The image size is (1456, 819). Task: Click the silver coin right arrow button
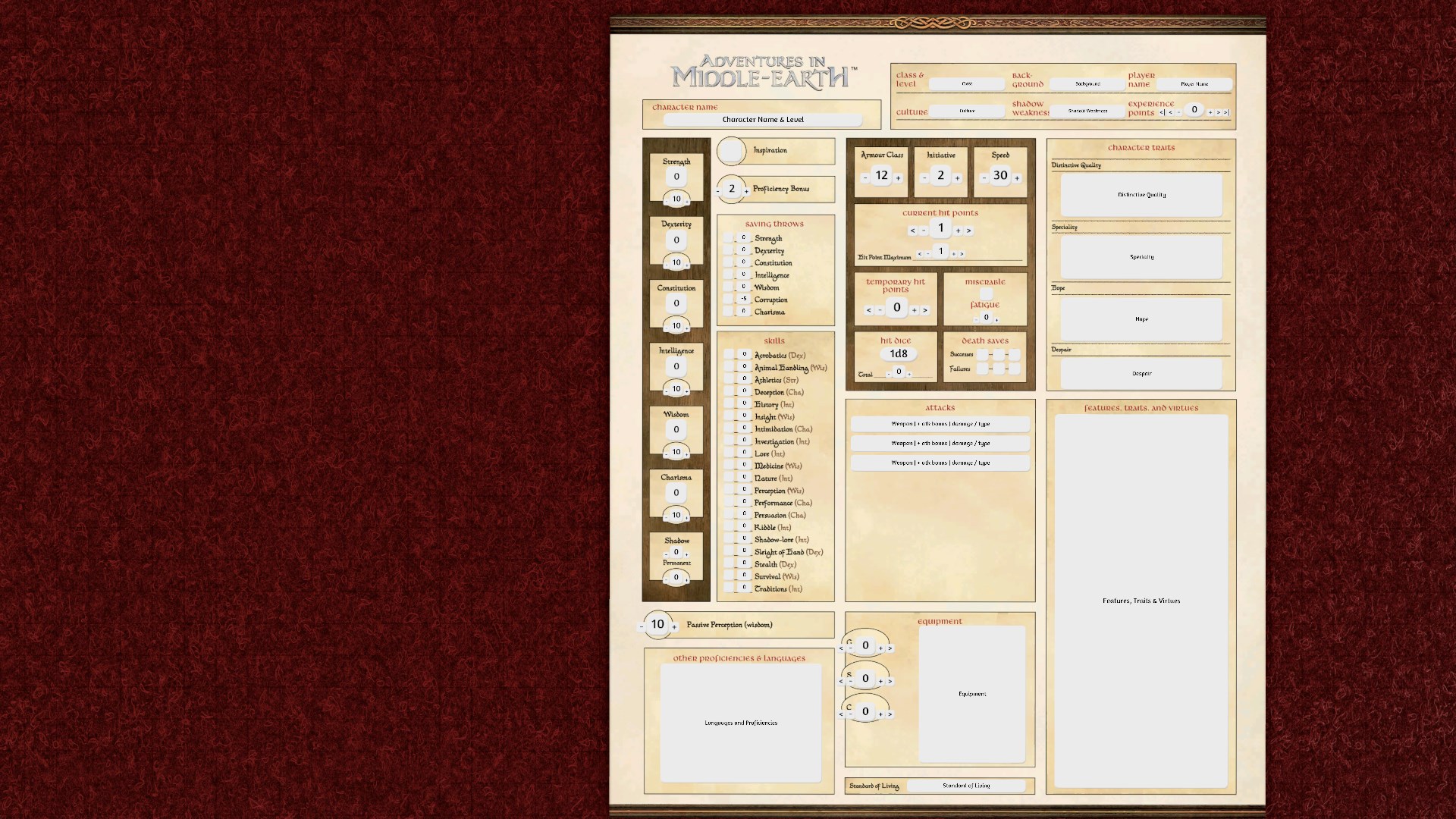[x=890, y=681]
